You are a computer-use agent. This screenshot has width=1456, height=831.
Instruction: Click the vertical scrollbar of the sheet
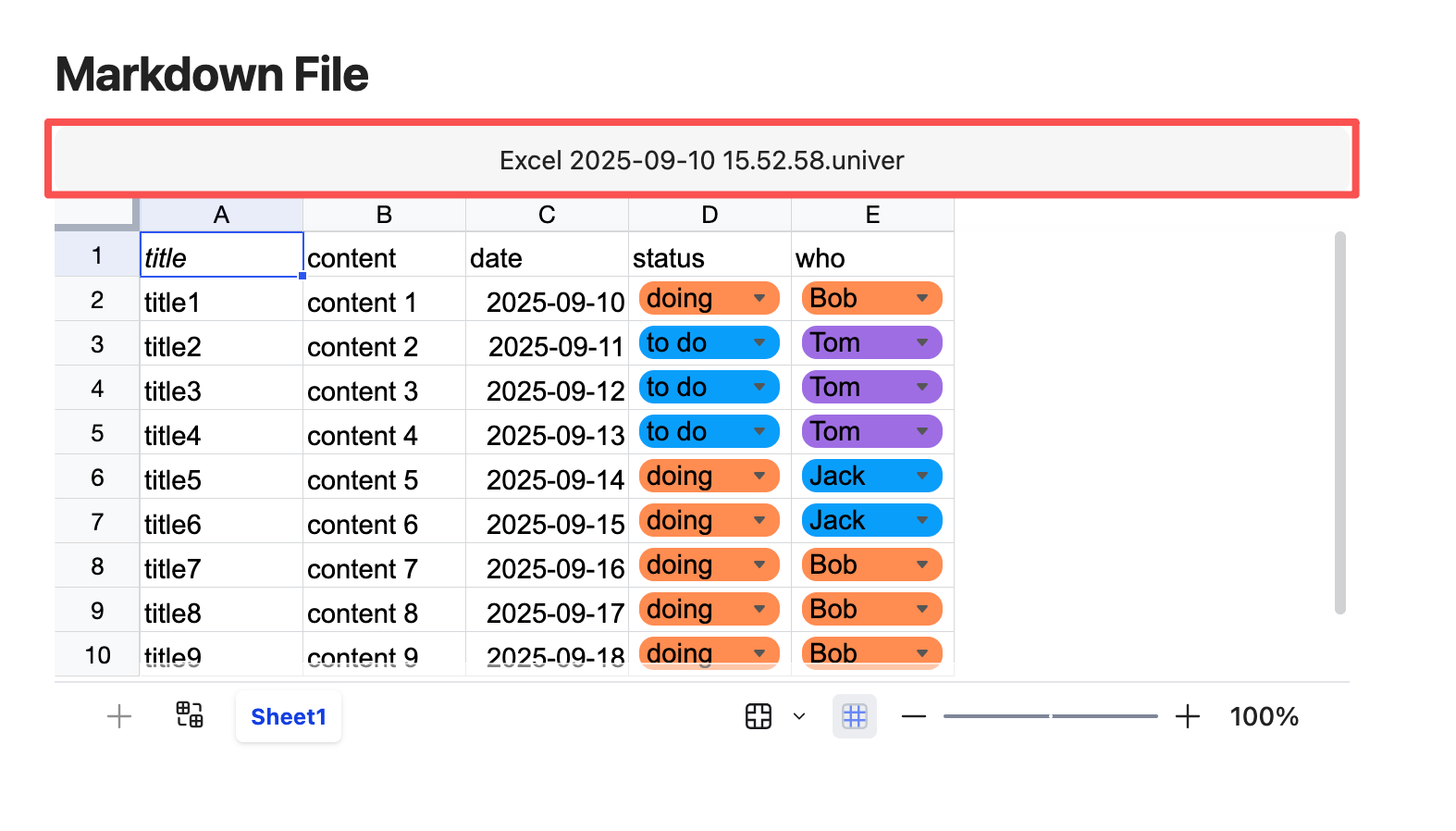1339,422
